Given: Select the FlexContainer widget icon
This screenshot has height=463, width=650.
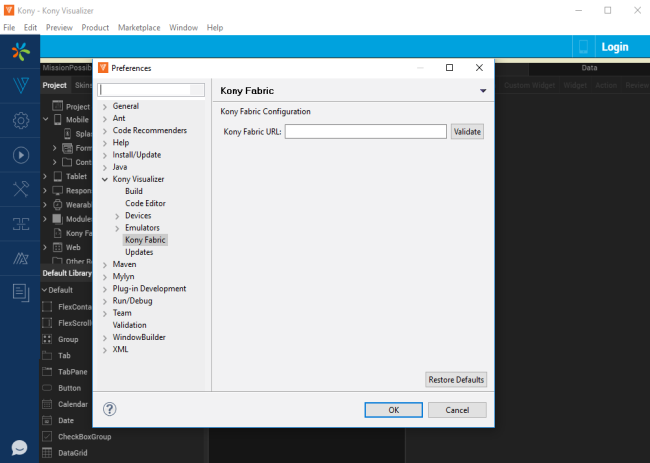Looking at the screenshot, I should 47,307.
